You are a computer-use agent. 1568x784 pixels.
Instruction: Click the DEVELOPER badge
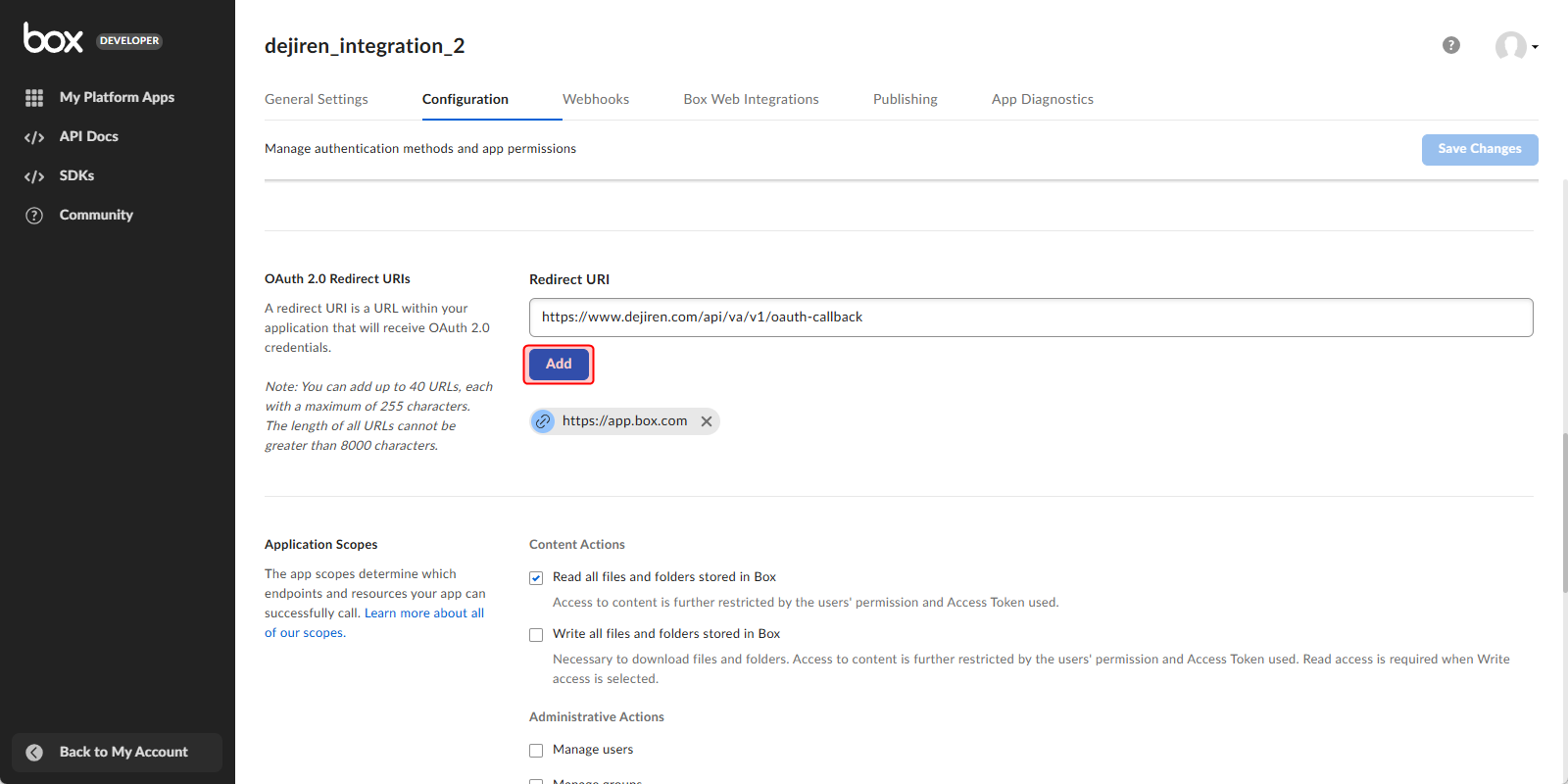[129, 41]
